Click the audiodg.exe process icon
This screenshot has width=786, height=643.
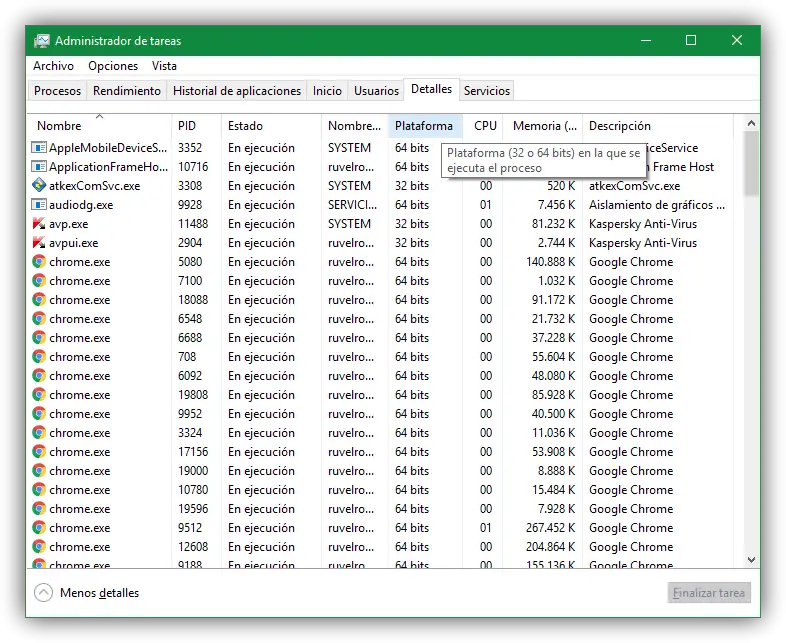click(39, 205)
